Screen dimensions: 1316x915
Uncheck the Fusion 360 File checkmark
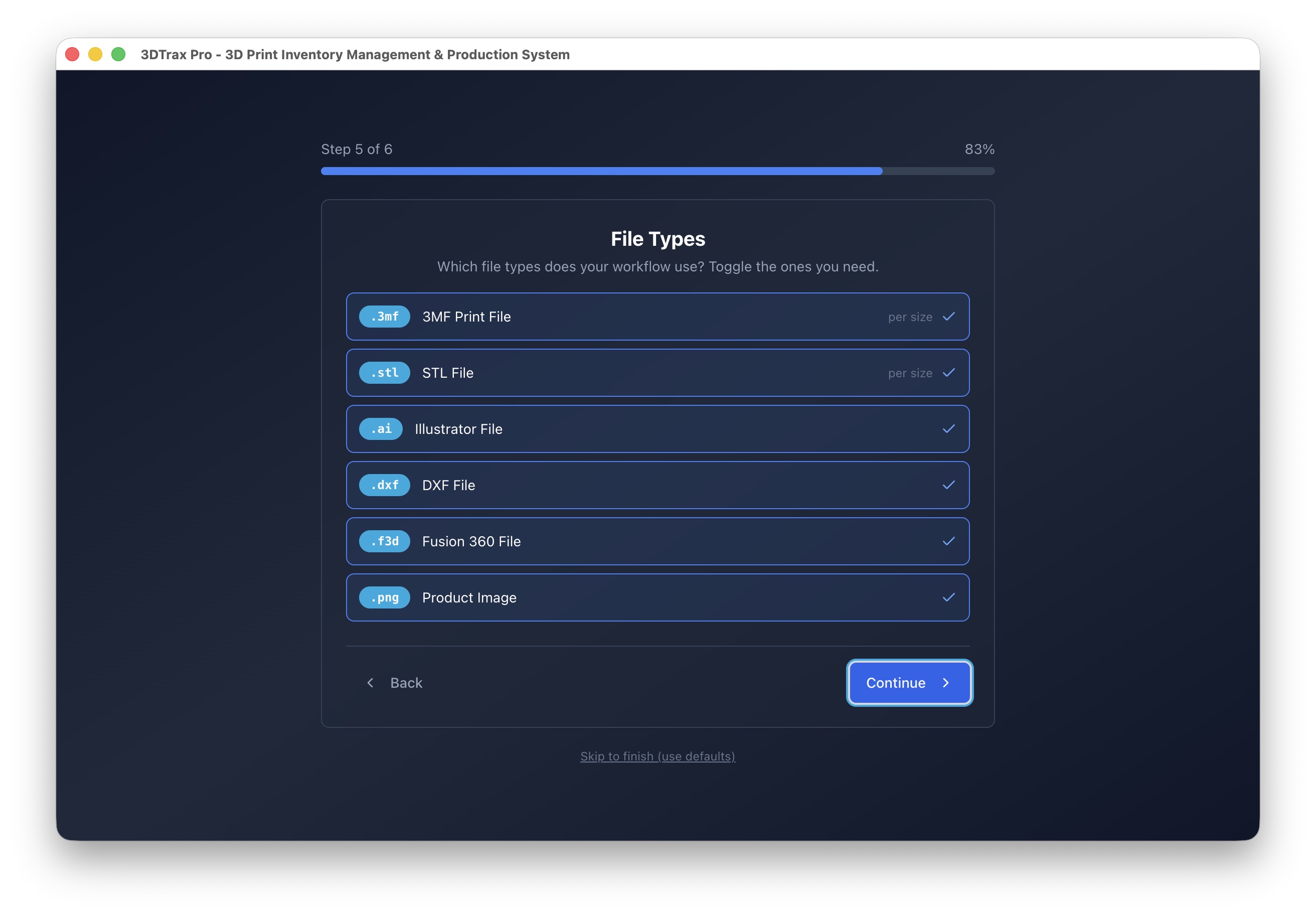tap(948, 541)
